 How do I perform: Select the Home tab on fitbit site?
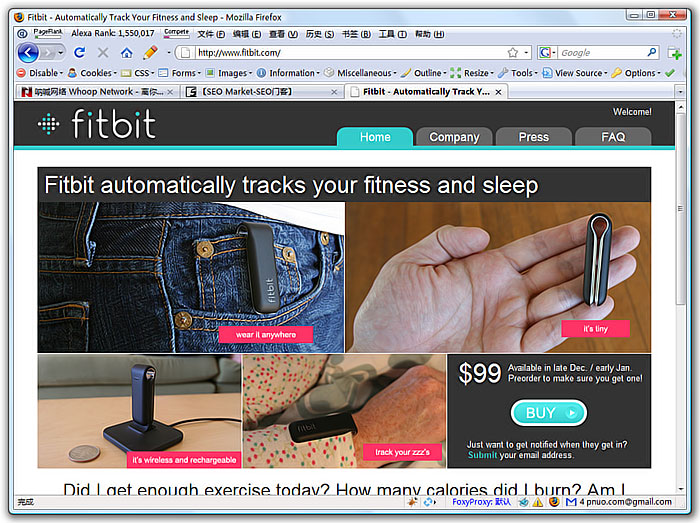point(375,137)
